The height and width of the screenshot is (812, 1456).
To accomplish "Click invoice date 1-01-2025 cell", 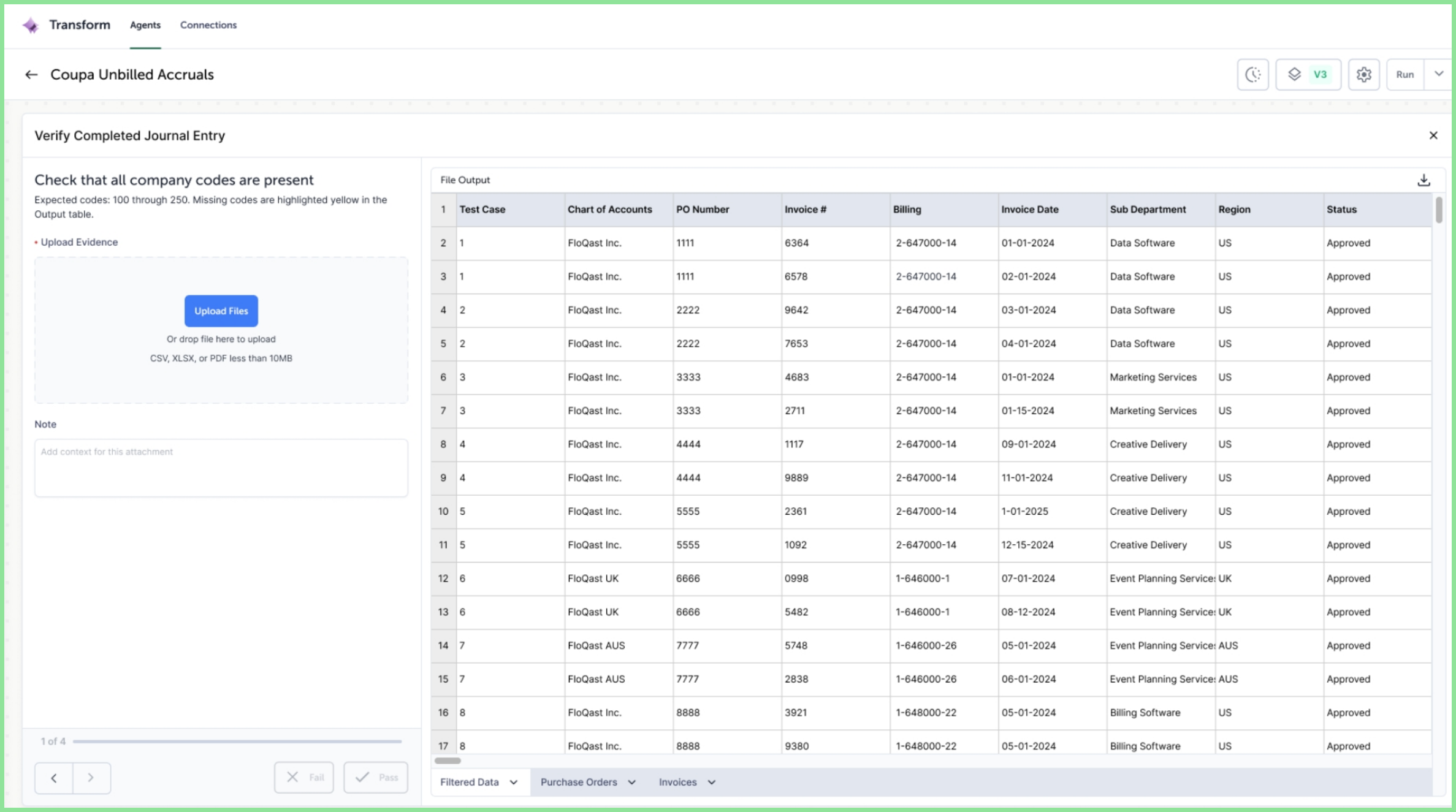I will tap(1053, 512).
